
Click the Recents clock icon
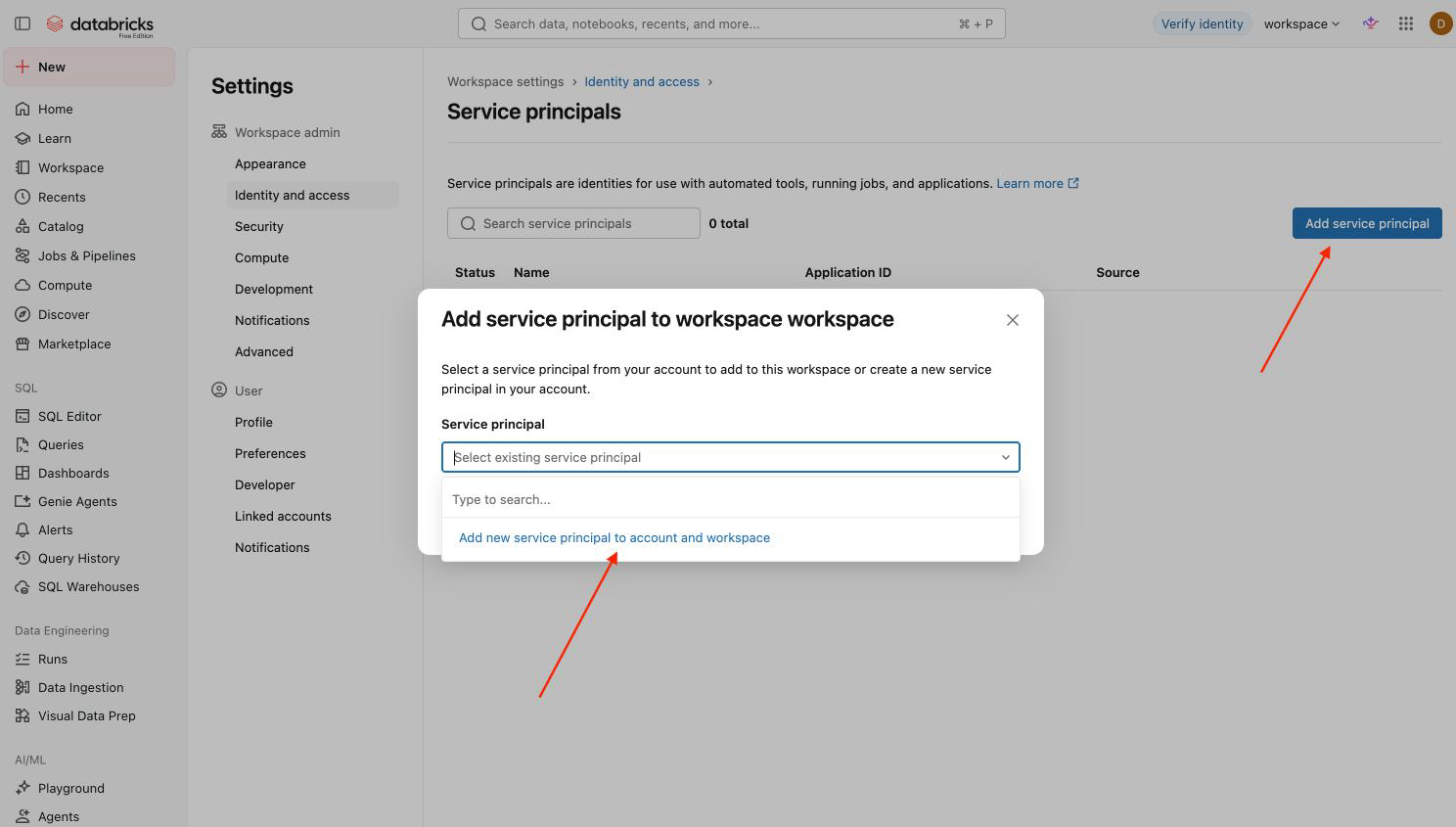(x=23, y=197)
